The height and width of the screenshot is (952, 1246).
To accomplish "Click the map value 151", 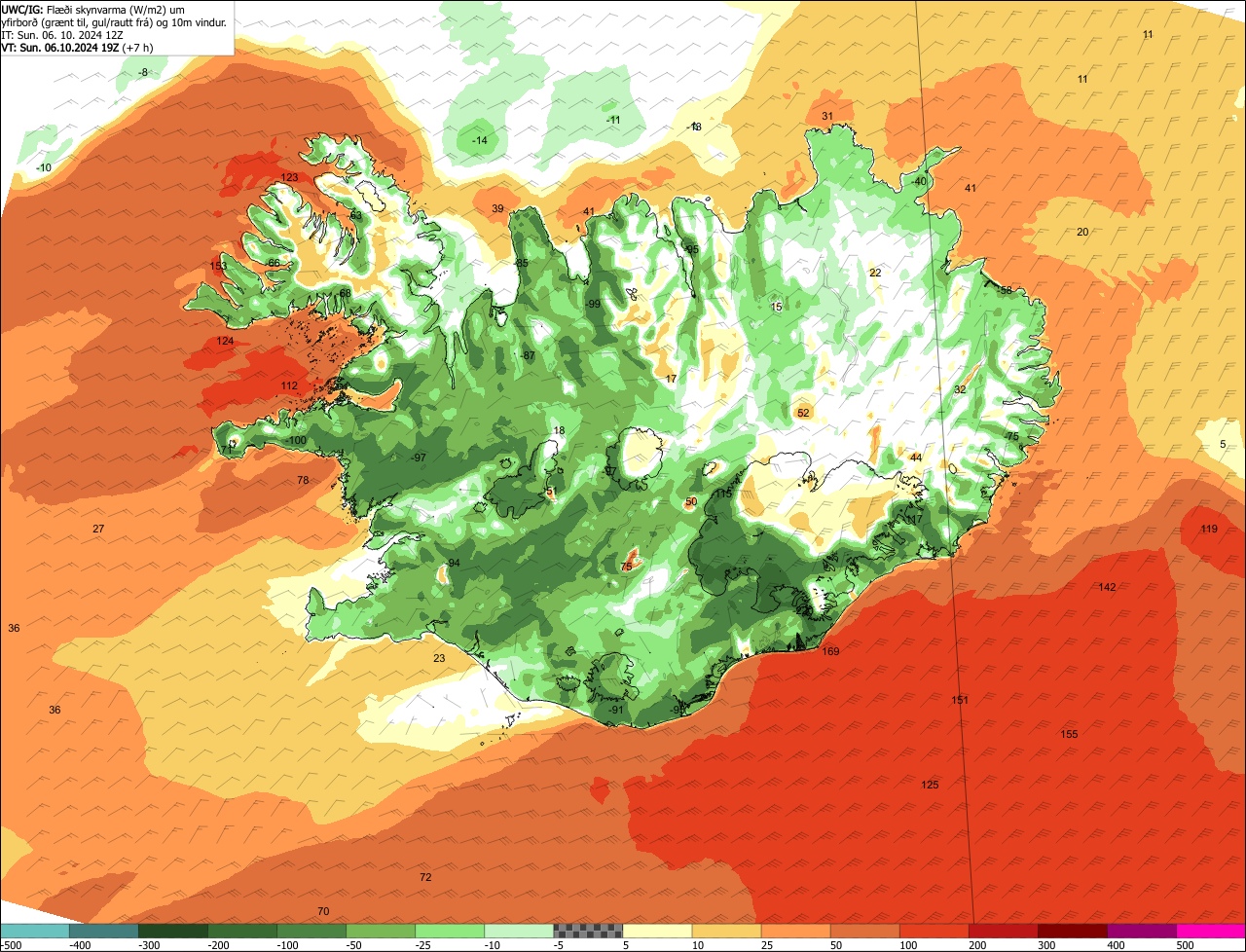I will tap(960, 700).
